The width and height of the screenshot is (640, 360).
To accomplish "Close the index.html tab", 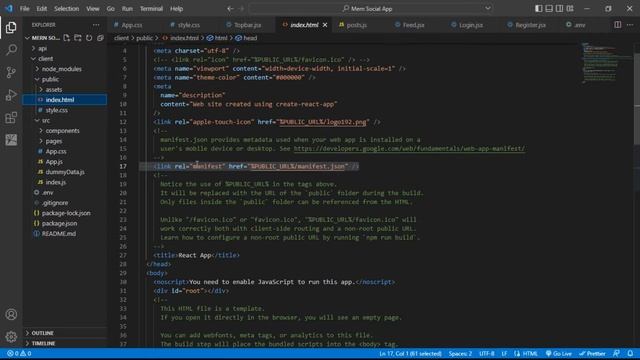I will pos(325,25).
